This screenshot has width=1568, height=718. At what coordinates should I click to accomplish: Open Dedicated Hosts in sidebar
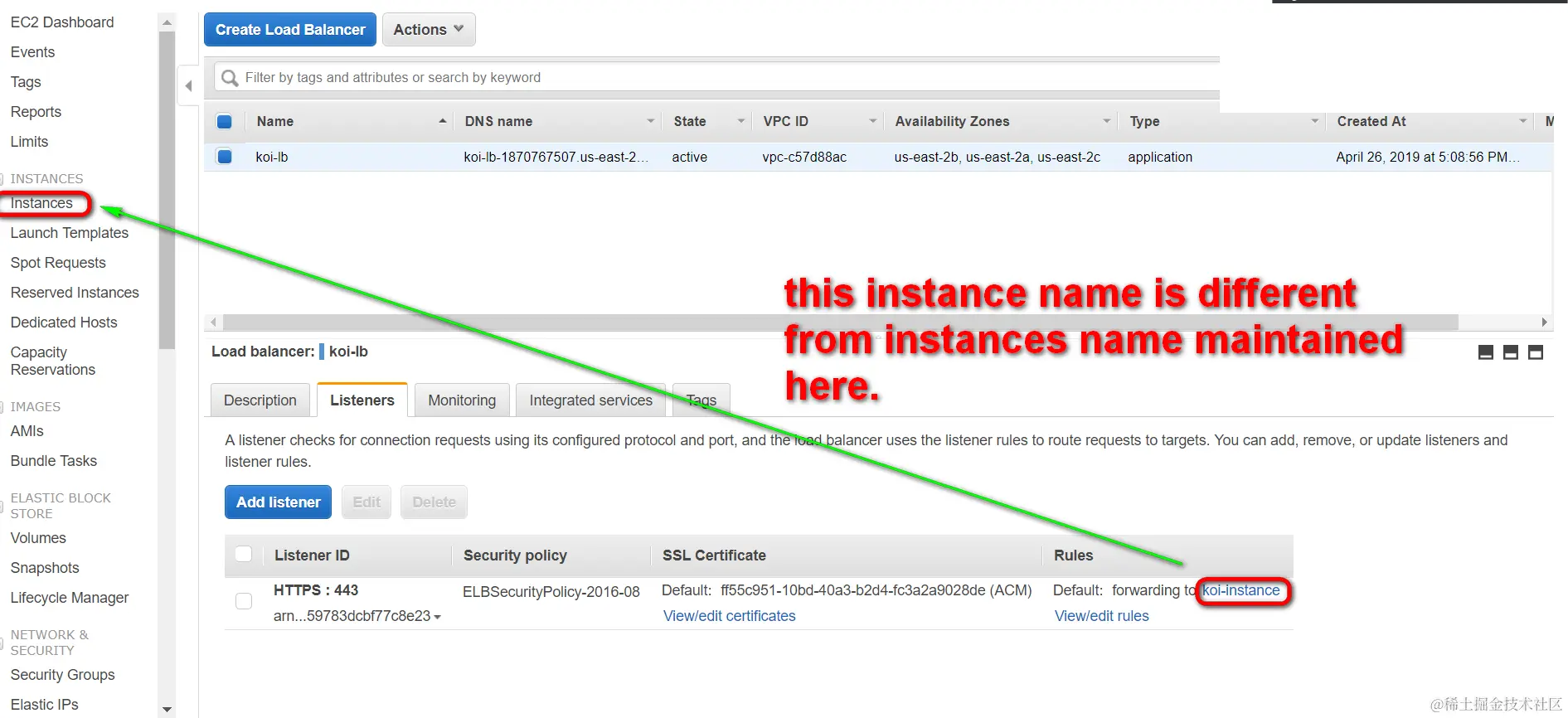coord(64,323)
